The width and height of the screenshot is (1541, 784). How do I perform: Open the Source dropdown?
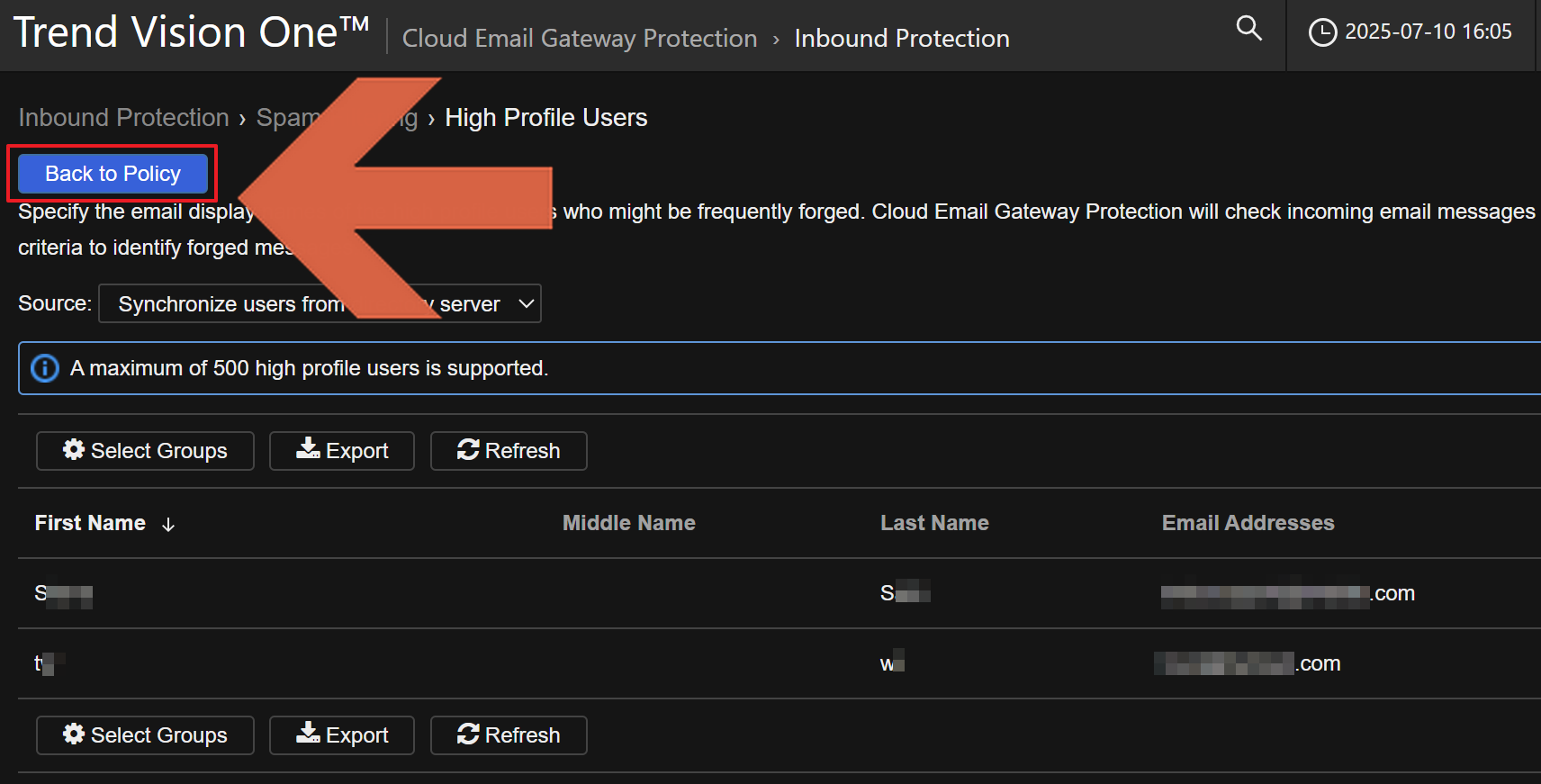320,304
